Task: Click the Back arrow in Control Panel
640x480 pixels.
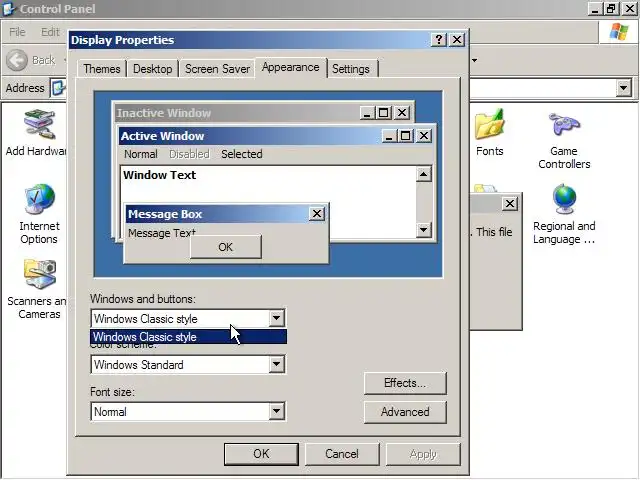Action: [x=17, y=60]
